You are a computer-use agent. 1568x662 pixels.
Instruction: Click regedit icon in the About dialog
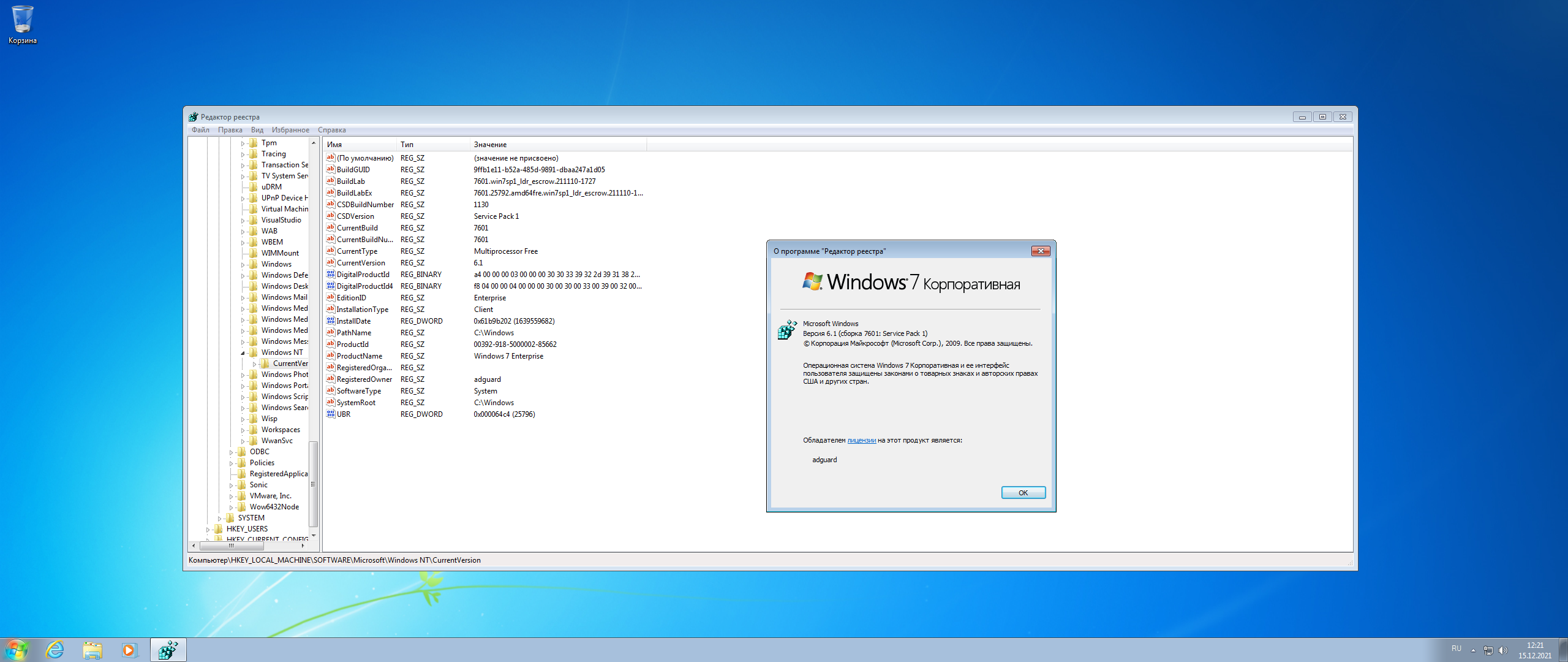pyautogui.click(x=787, y=330)
